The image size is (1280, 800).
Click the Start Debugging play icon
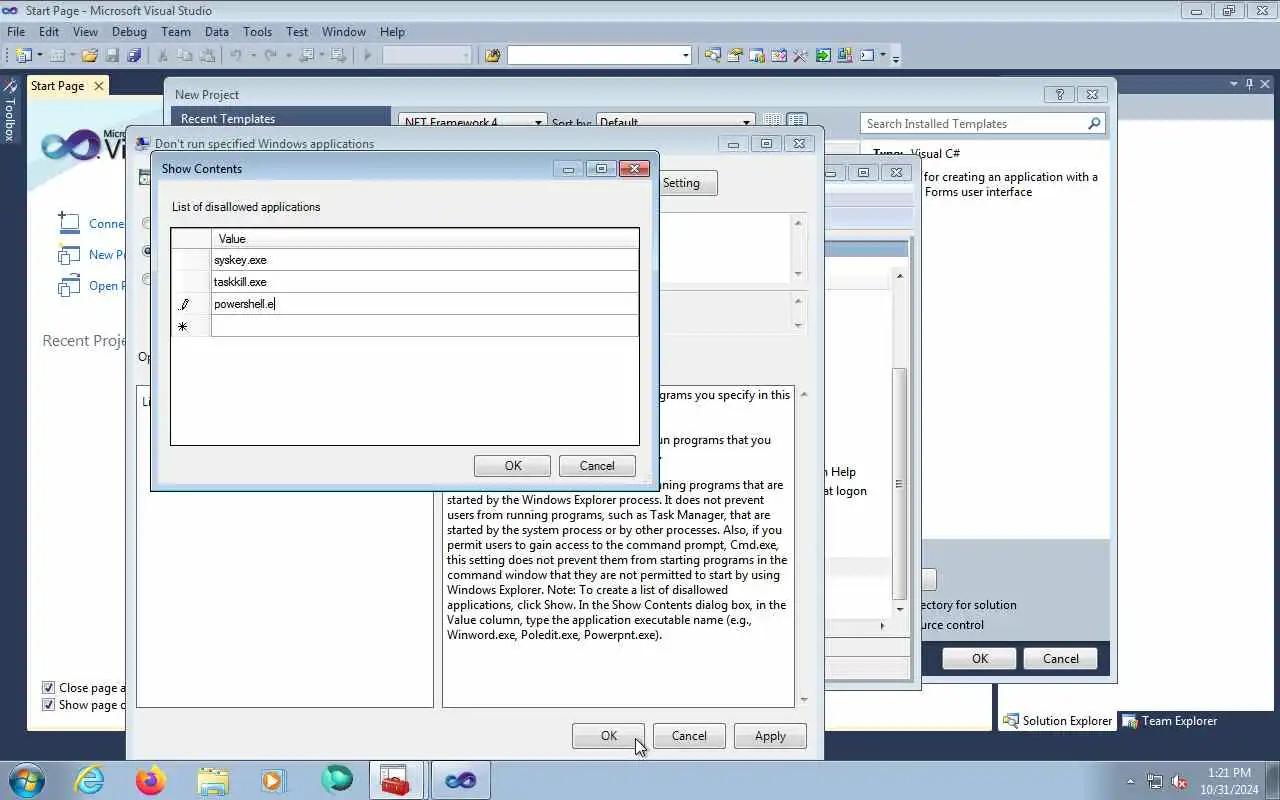tap(368, 55)
